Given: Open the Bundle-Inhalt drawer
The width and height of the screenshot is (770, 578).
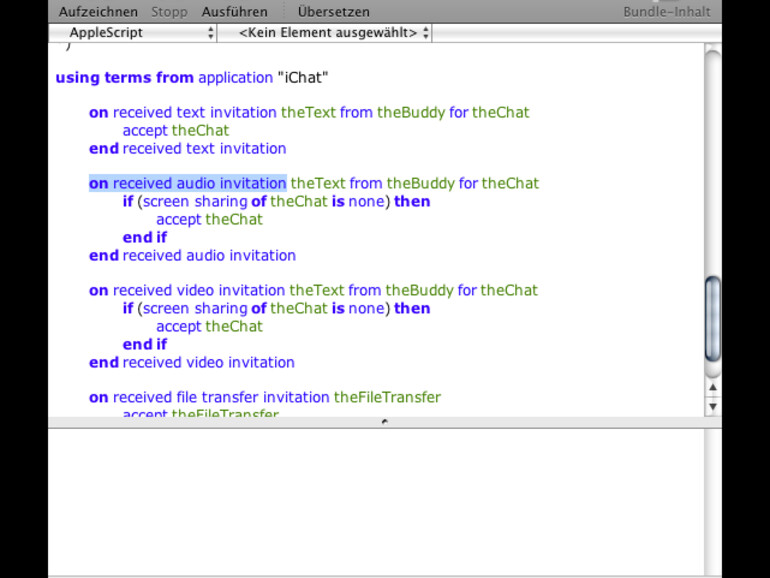Looking at the screenshot, I should 666,11.
